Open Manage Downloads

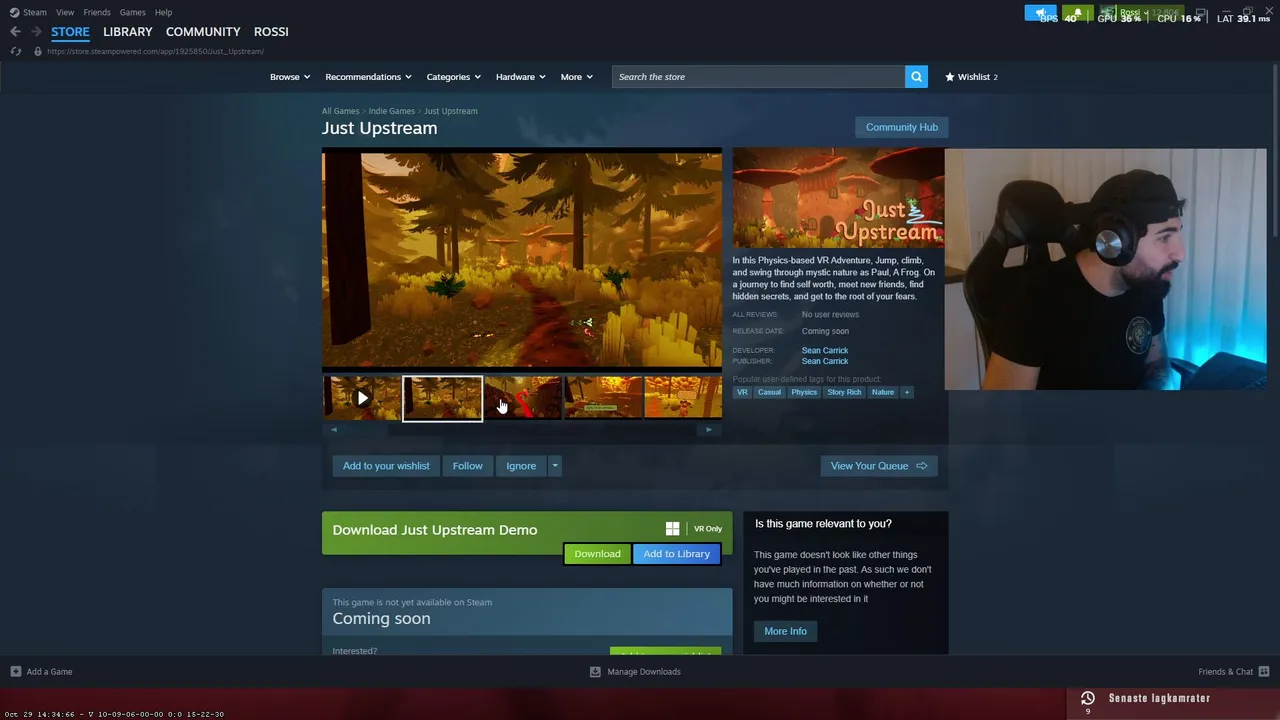(x=635, y=672)
